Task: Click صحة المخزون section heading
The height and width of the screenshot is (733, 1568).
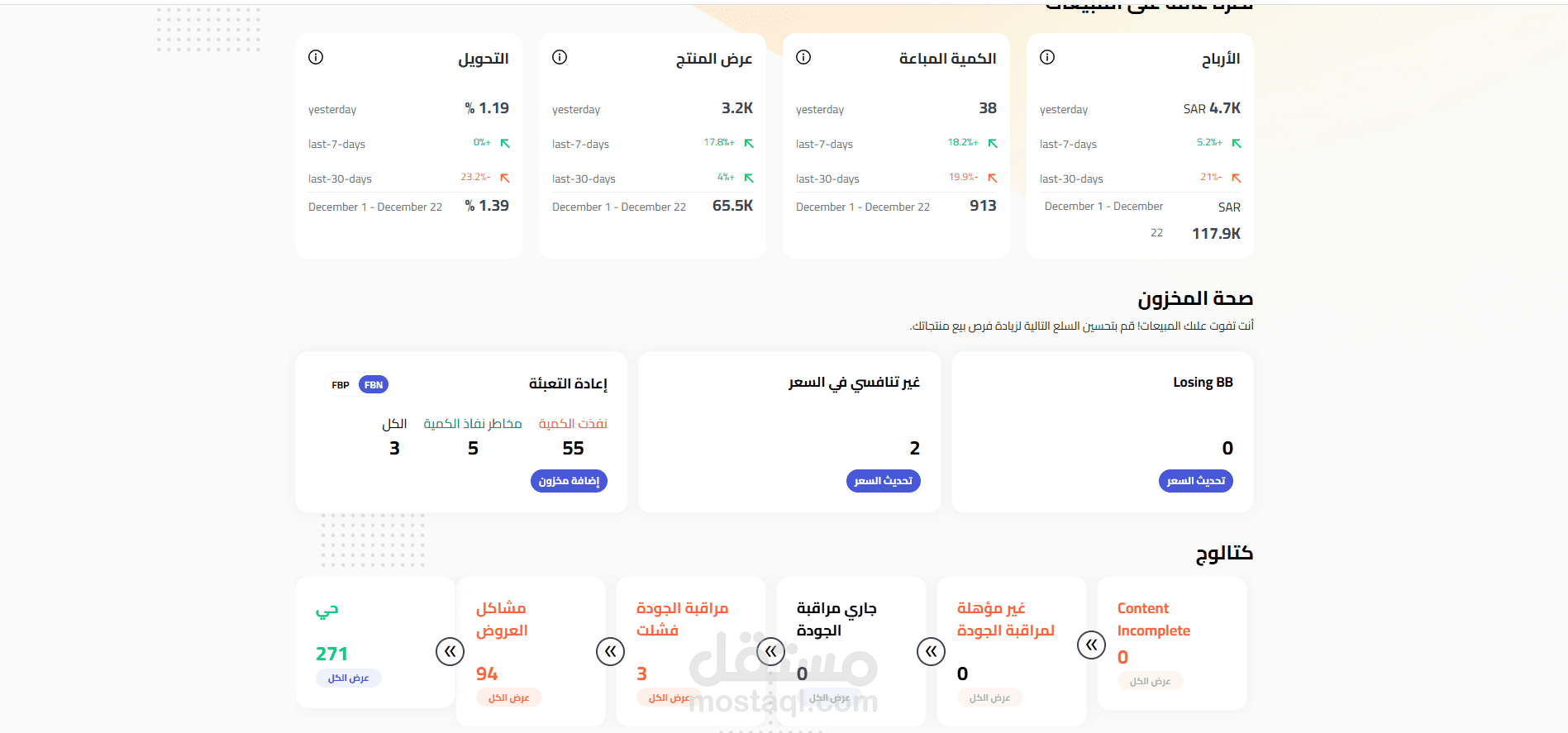Action: pyautogui.click(x=1195, y=297)
